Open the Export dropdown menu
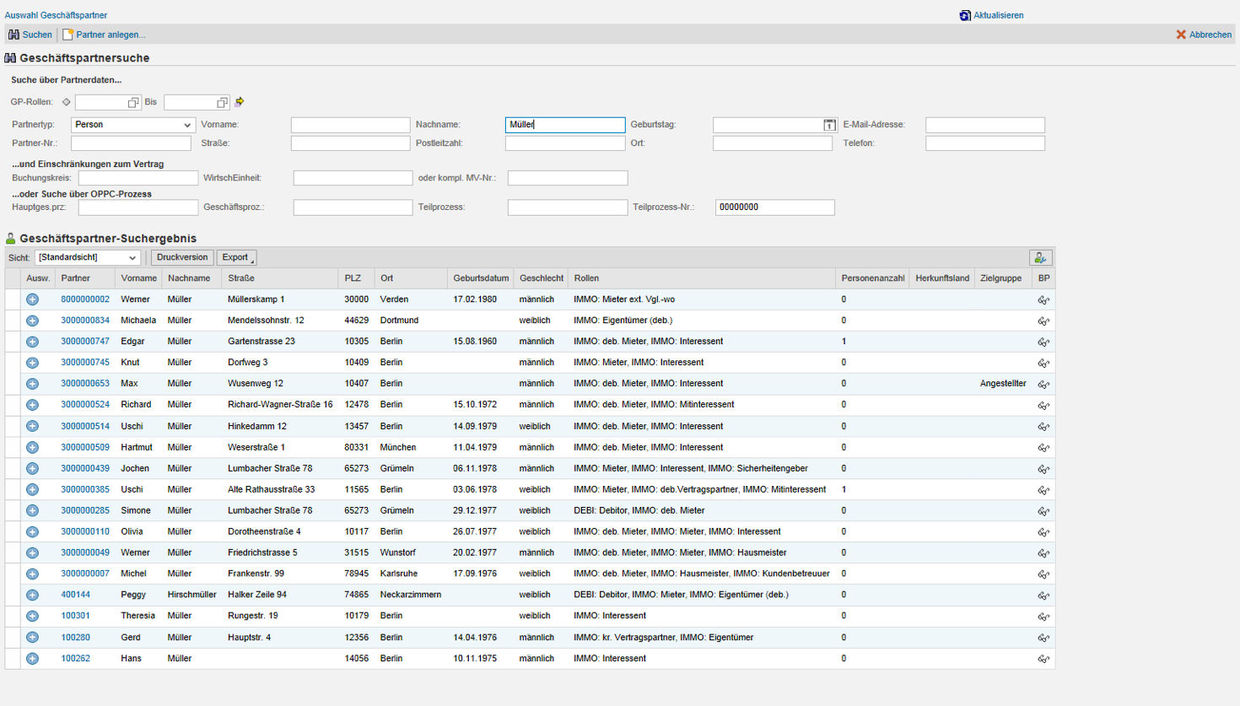Screen dimensions: 1240x706 [x=236, y=257]
